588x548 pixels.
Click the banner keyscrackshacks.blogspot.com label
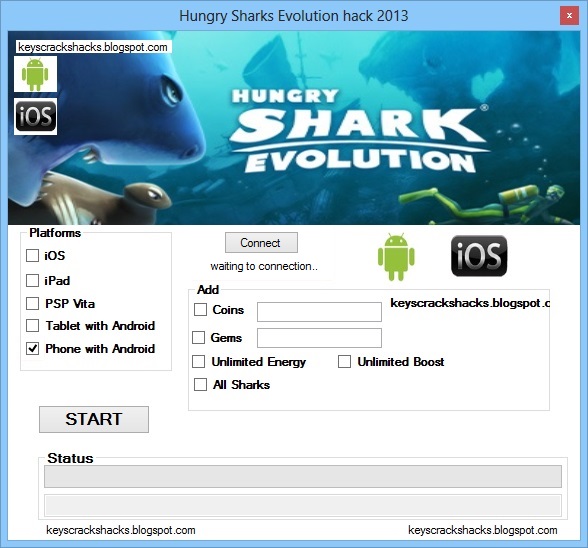coord(94,47)
